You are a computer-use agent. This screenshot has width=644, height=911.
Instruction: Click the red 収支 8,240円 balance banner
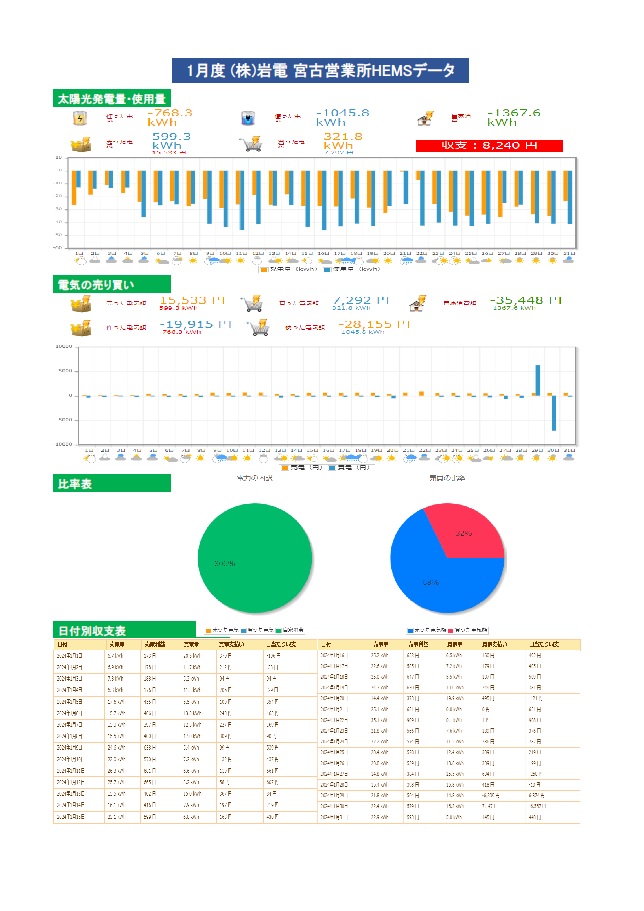click(x=489, y=145)
